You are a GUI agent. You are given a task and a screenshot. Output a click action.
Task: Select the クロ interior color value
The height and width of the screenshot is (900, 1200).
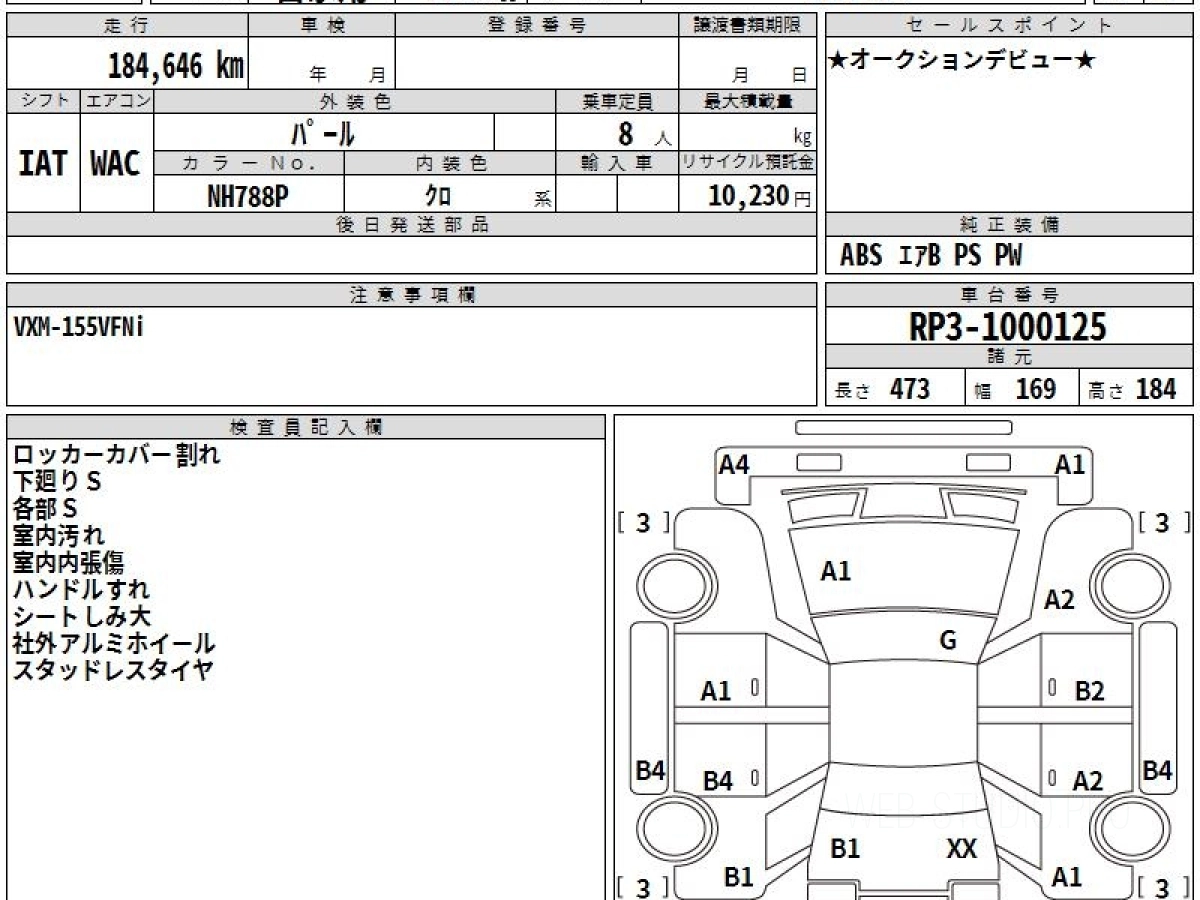[438, 196]
